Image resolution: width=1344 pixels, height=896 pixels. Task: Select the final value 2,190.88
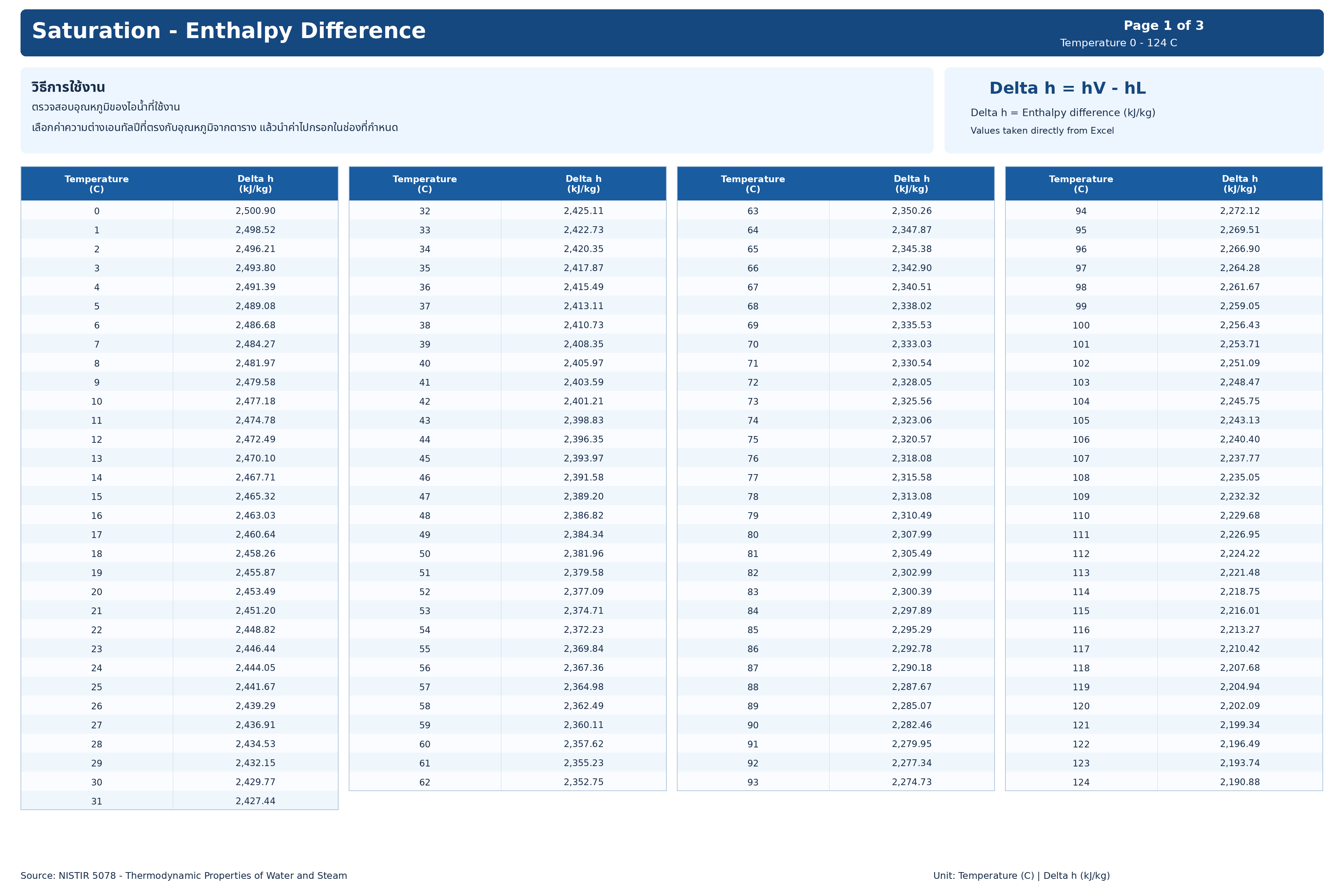tap(1239, 782)
